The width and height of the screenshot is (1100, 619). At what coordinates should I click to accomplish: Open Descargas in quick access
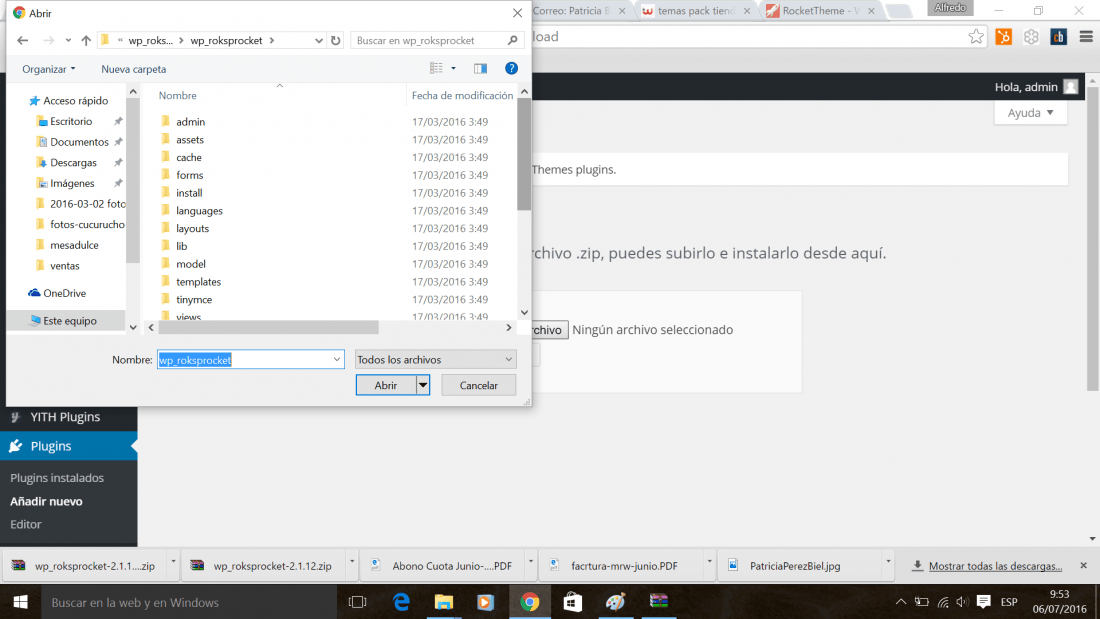point(73,163)
